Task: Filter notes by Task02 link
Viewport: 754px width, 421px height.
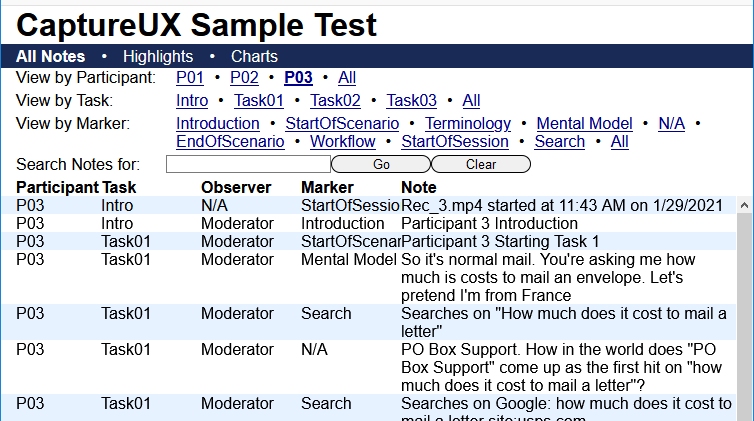Action: 335,100
